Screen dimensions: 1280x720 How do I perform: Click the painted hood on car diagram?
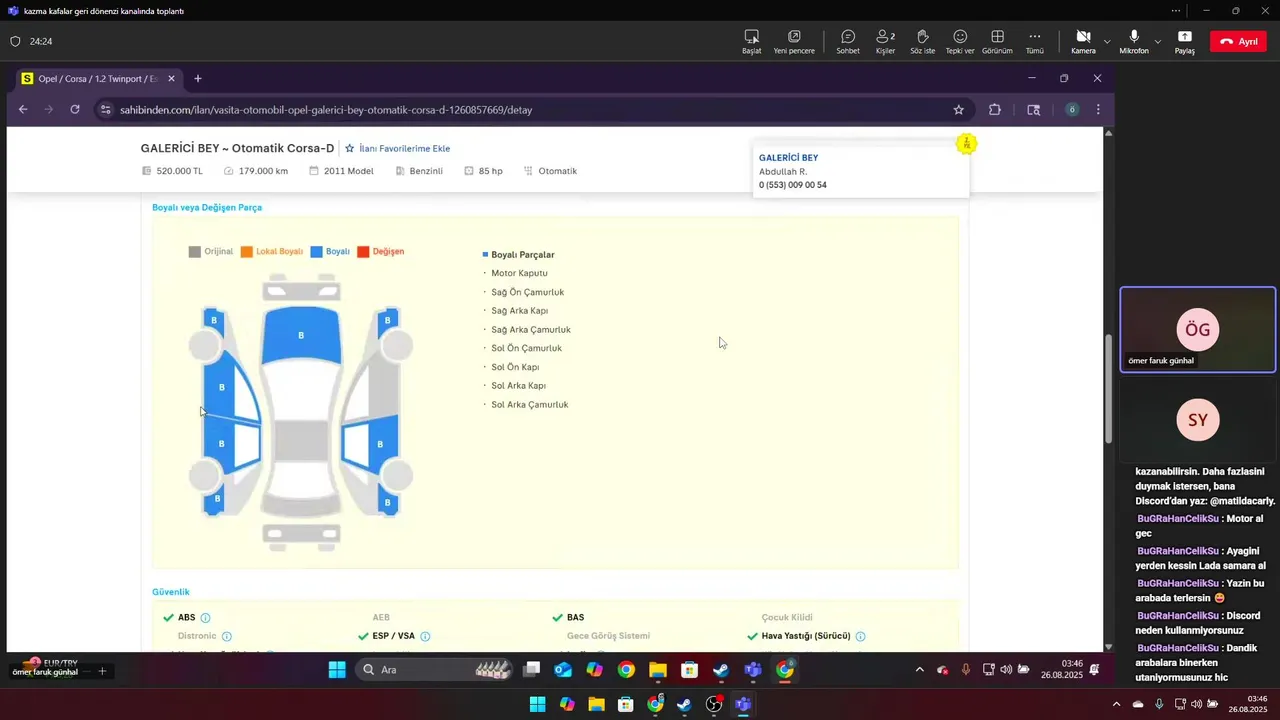coord(301,335)
